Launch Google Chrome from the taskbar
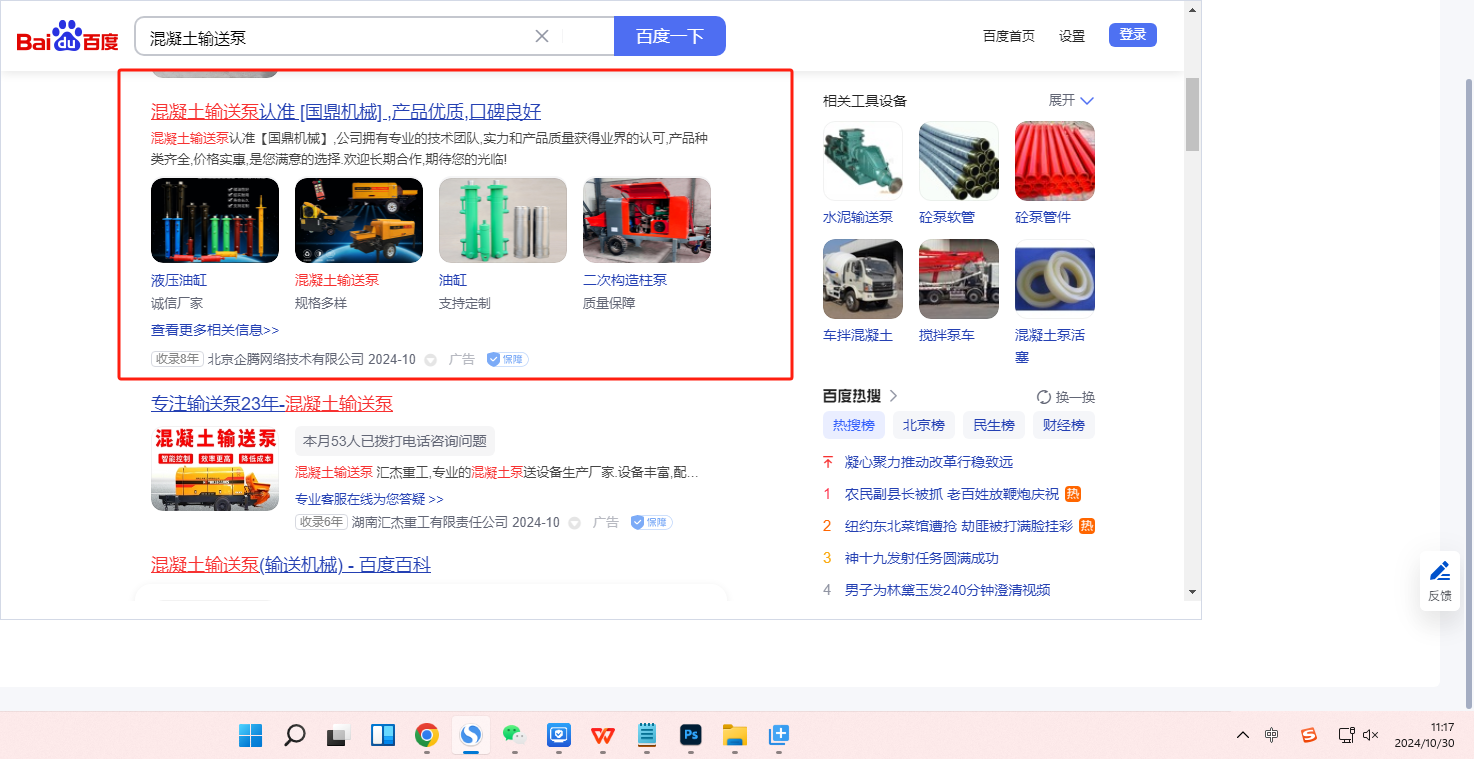1474x759 pixels. [x=427, y=736]
